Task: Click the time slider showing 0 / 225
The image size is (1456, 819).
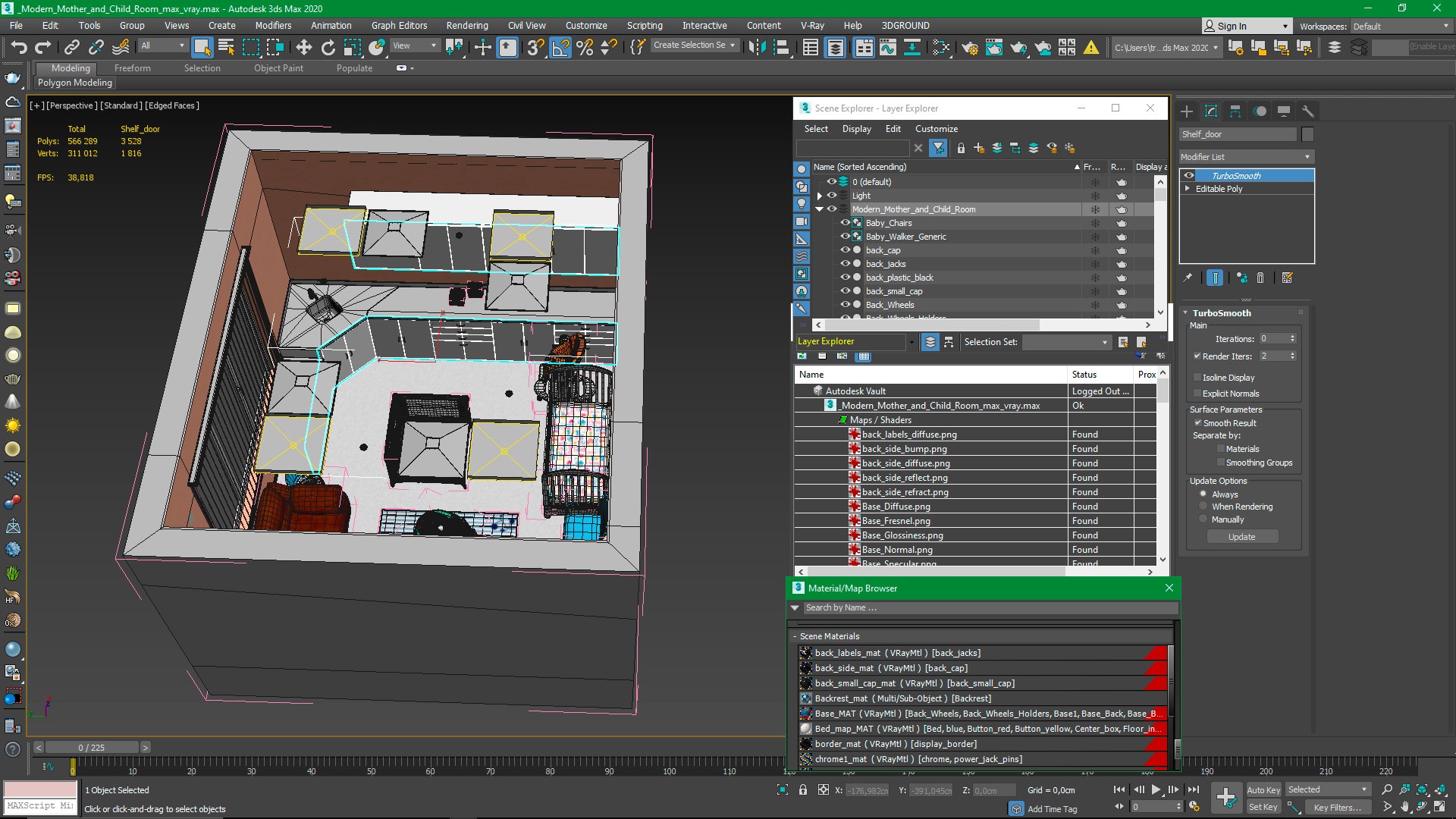Action: 92,748
